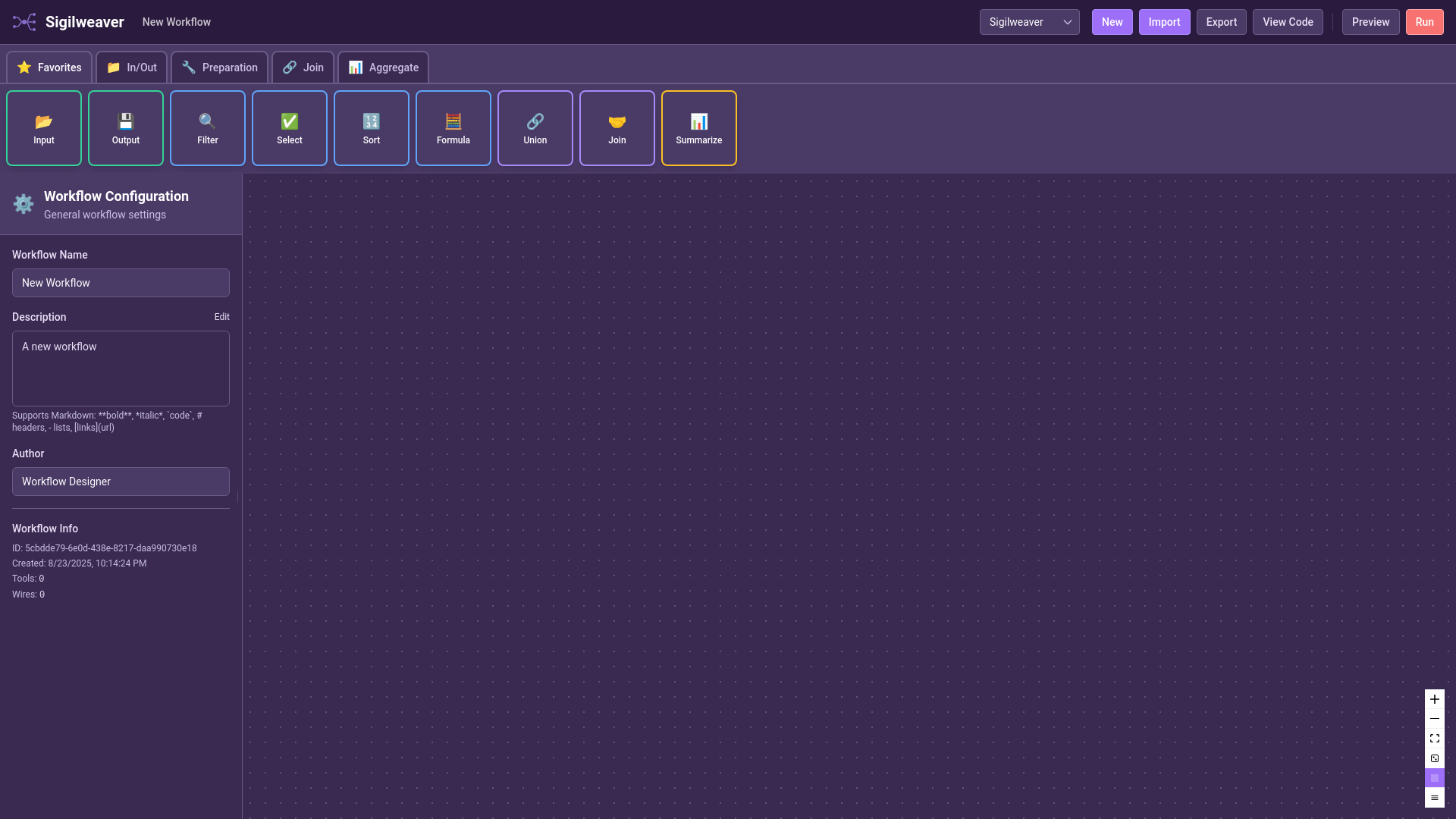The width and height of the screenshot is (1456, 819).
Task: Switch to the Favorites tab
Action: pos(49,67)
